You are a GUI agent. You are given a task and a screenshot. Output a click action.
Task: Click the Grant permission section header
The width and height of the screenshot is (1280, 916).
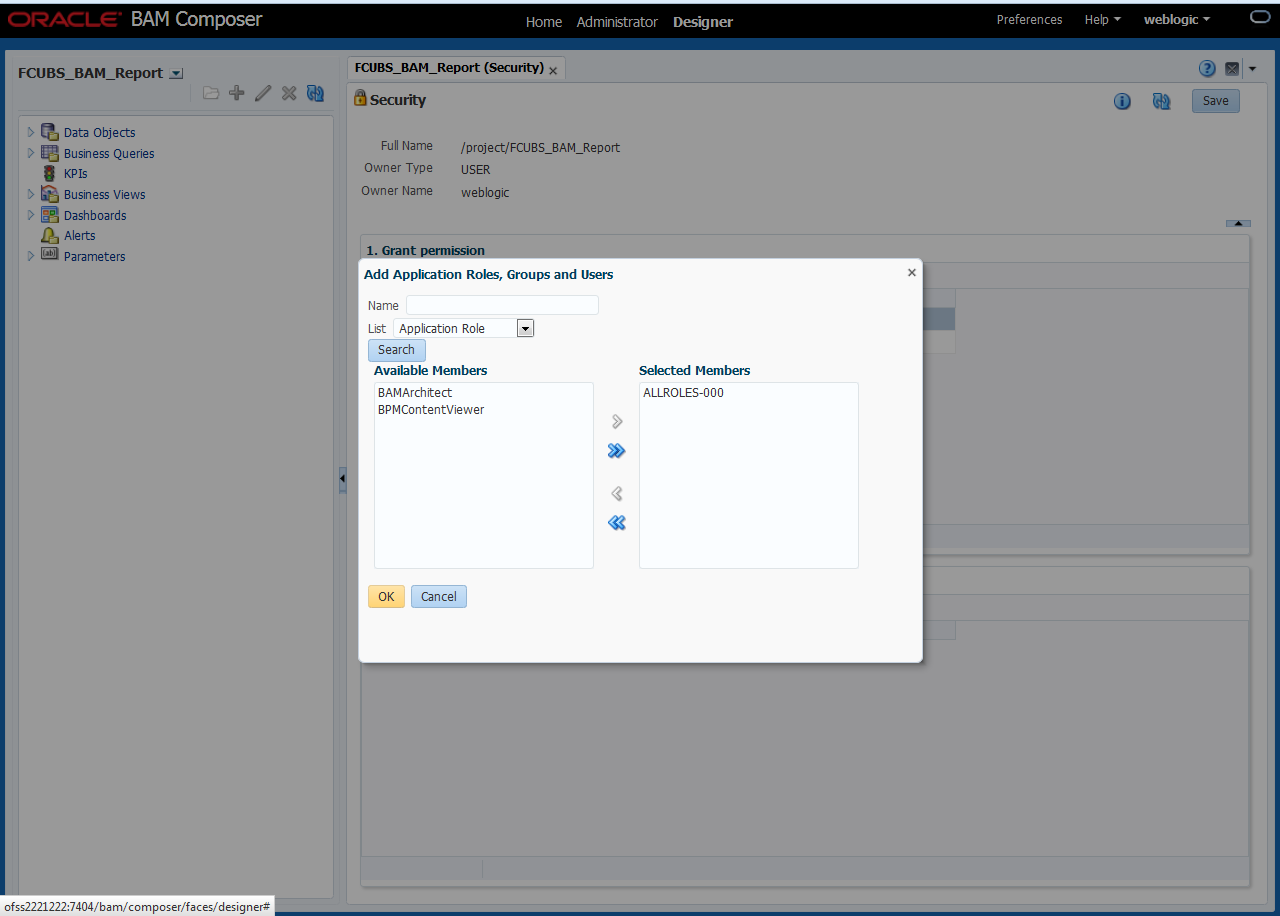(x=425, y=250)
